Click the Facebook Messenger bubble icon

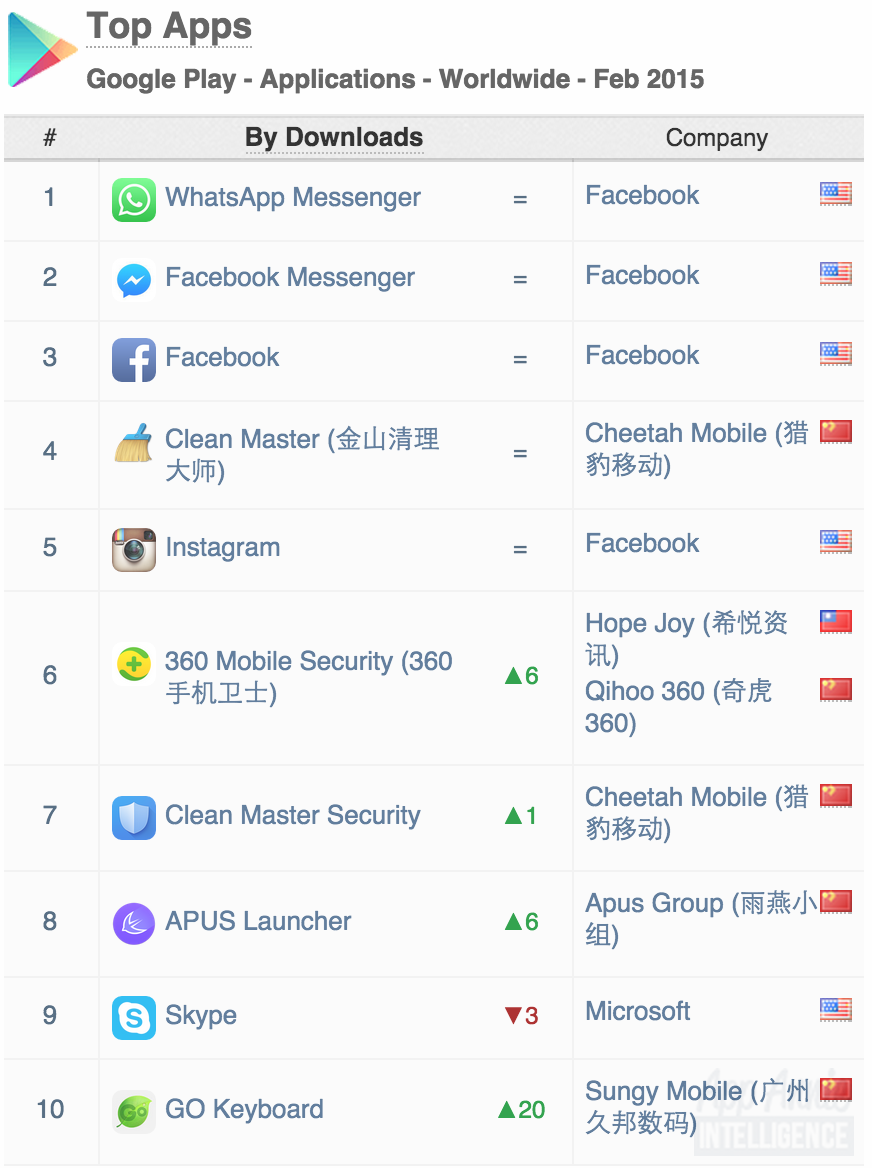click(x=134, y=280)
